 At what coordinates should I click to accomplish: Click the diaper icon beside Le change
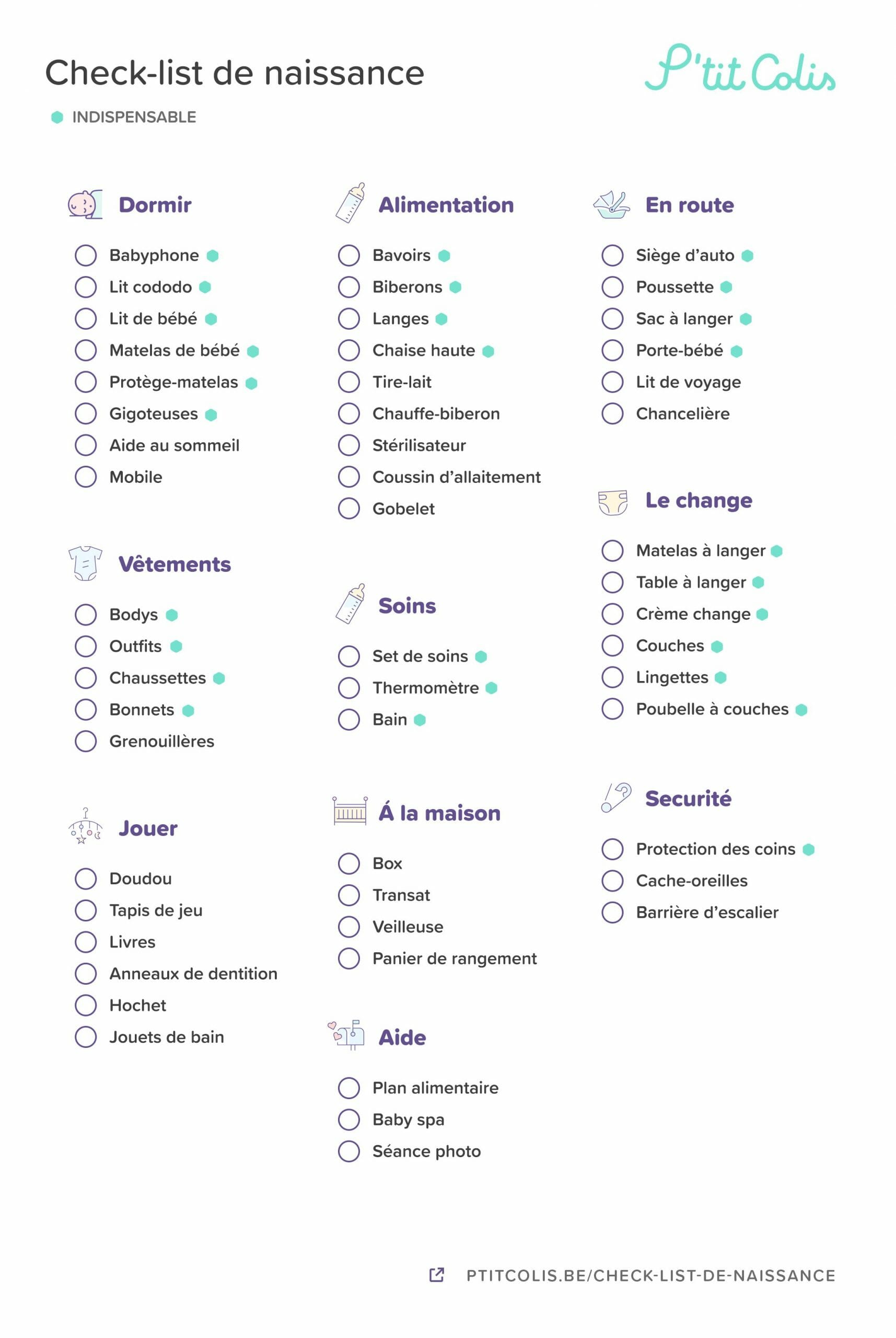(x=612, y=502)
